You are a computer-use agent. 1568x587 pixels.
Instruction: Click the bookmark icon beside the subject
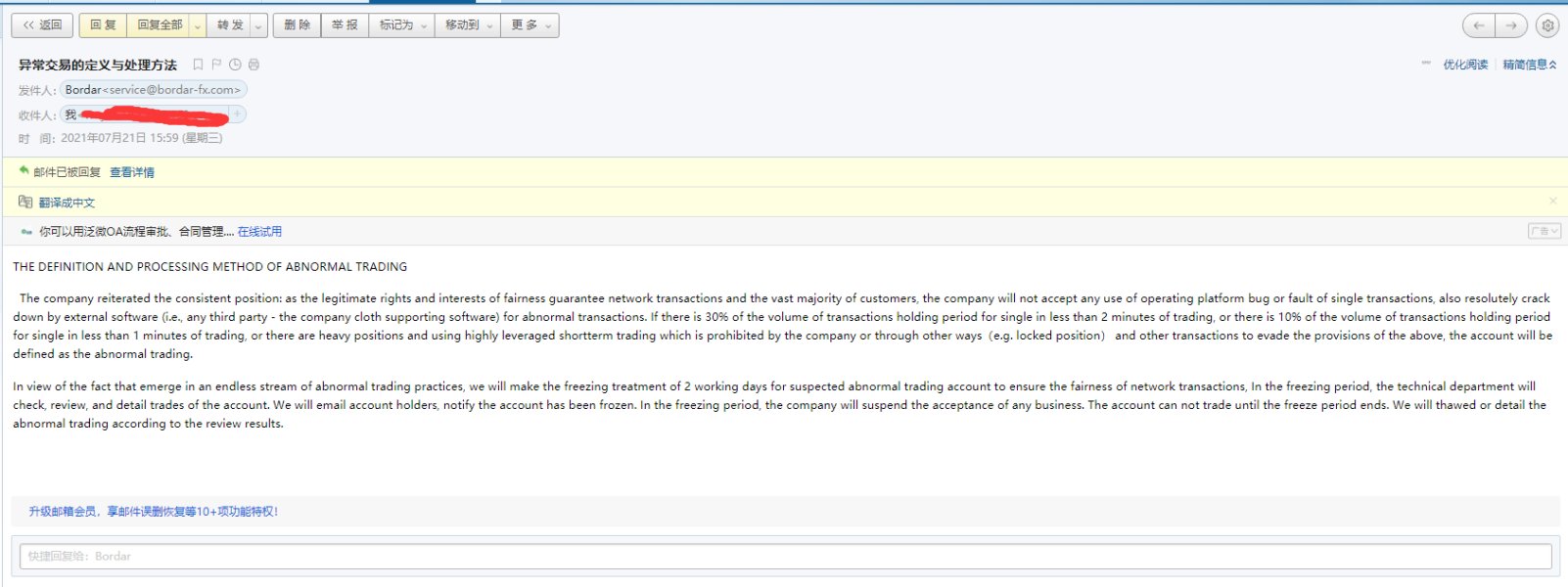pyautogui.click(x=198, y=65)
